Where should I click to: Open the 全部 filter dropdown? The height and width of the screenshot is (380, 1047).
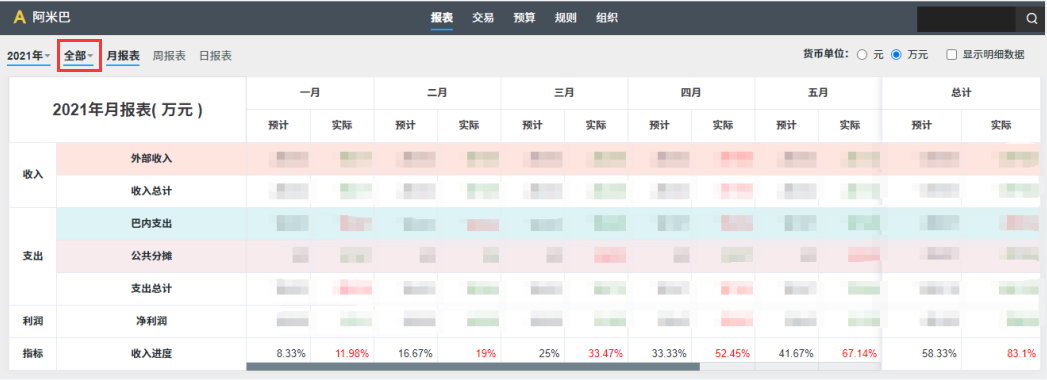click(79, 56)
